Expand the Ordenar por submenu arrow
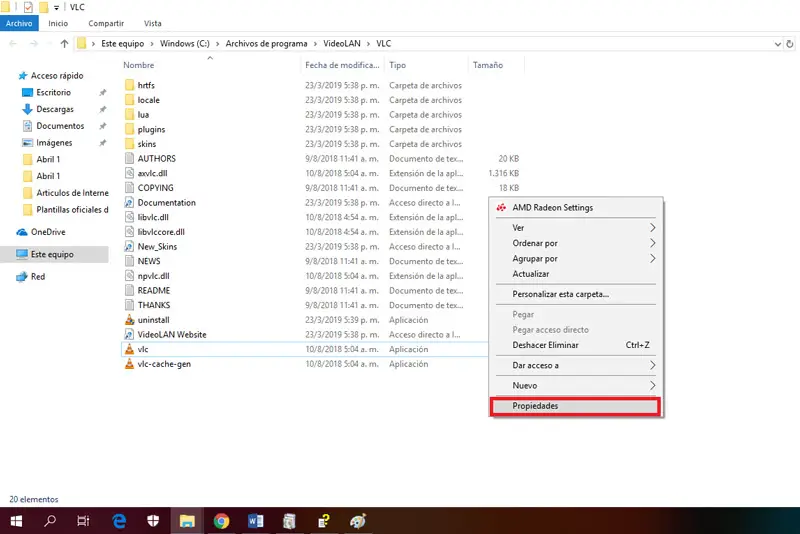 click(653, 243)
